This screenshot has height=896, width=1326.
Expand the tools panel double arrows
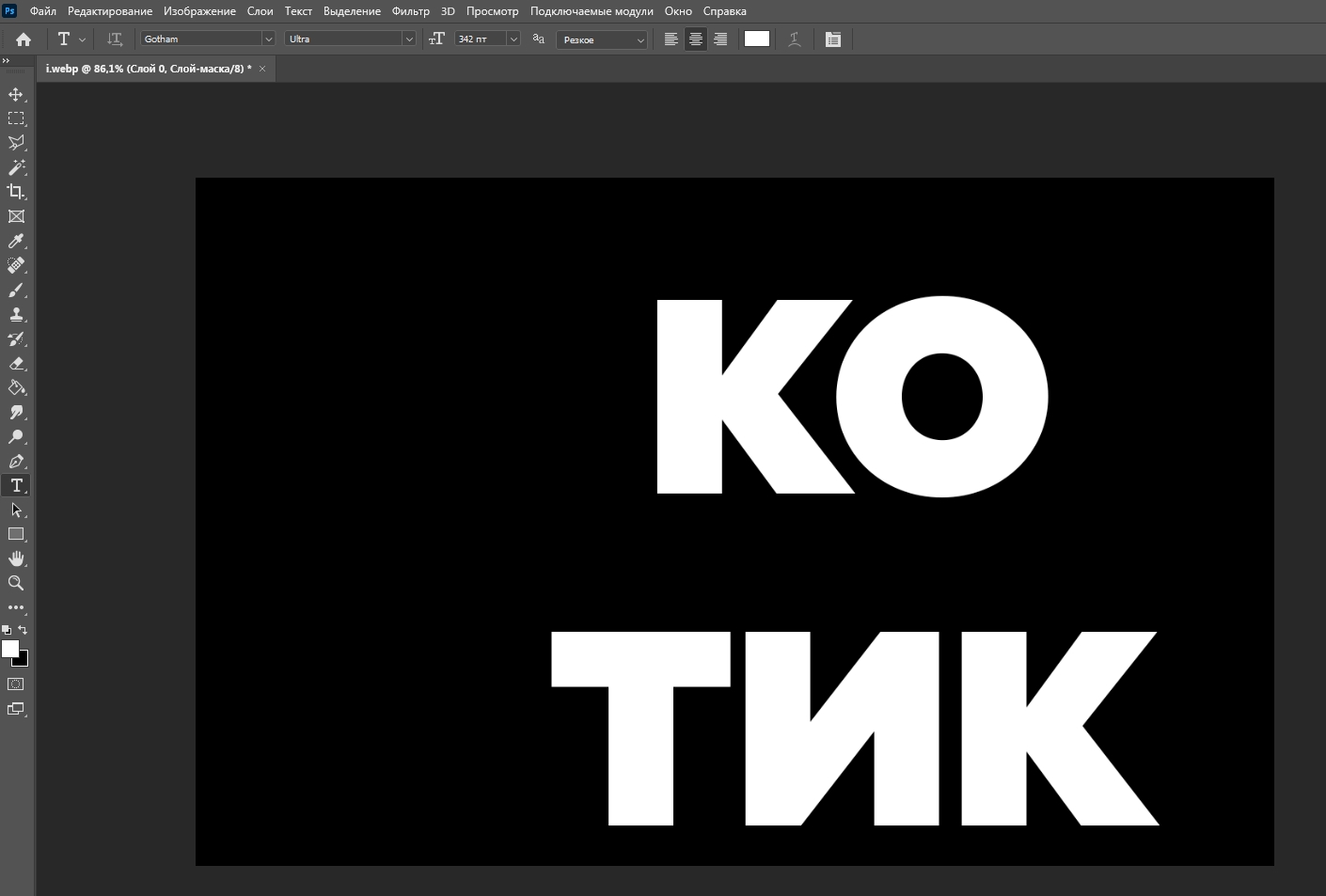[6, 61]
